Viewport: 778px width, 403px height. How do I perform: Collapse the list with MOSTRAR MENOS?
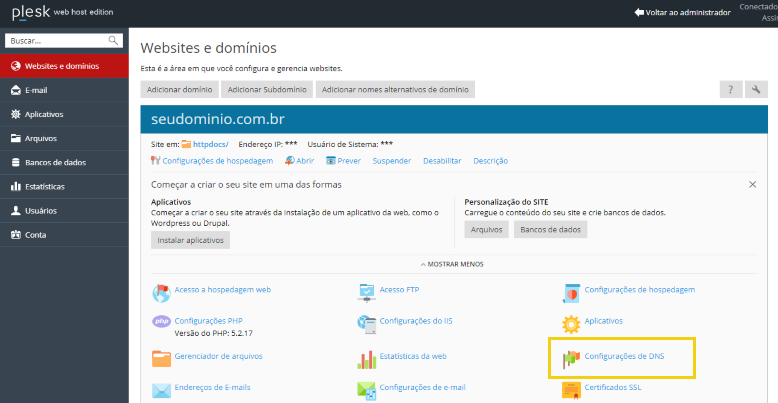(x=452, y=264)
